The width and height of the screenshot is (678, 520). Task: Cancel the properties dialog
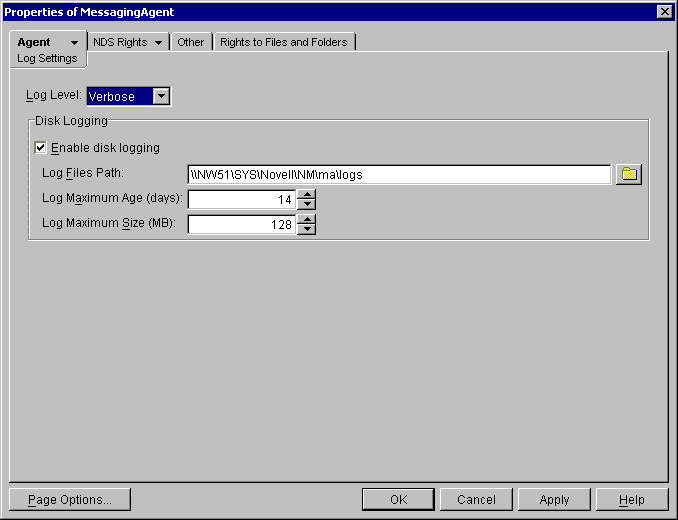476,500
